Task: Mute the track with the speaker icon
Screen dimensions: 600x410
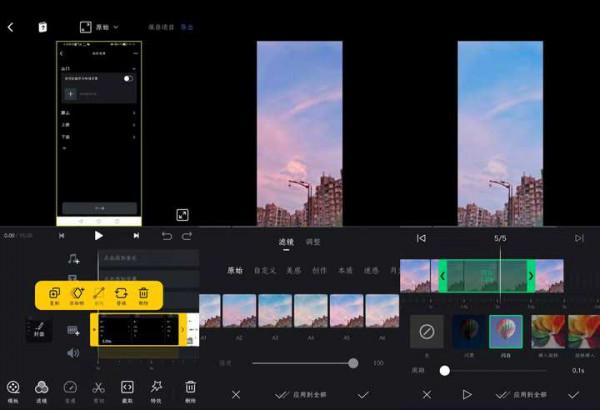Action: click(73, 353)
